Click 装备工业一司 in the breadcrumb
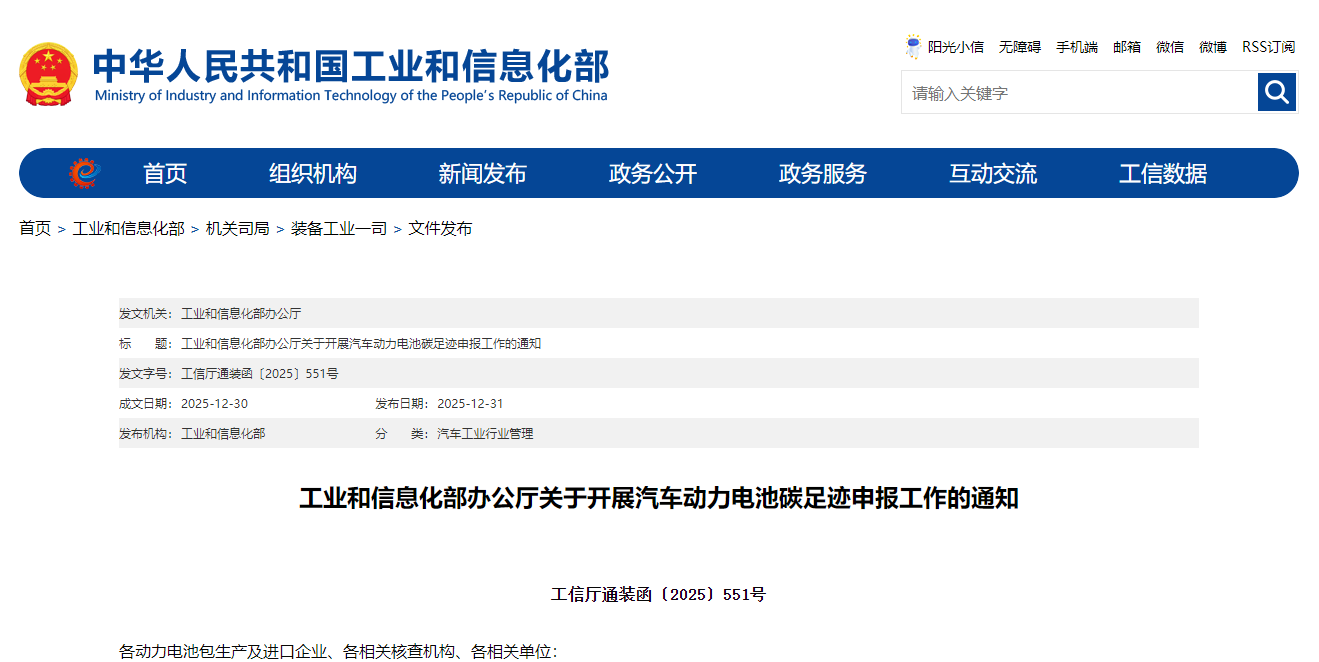The height and width of the screenshot is (662, 1319). (x=338, y=228)
